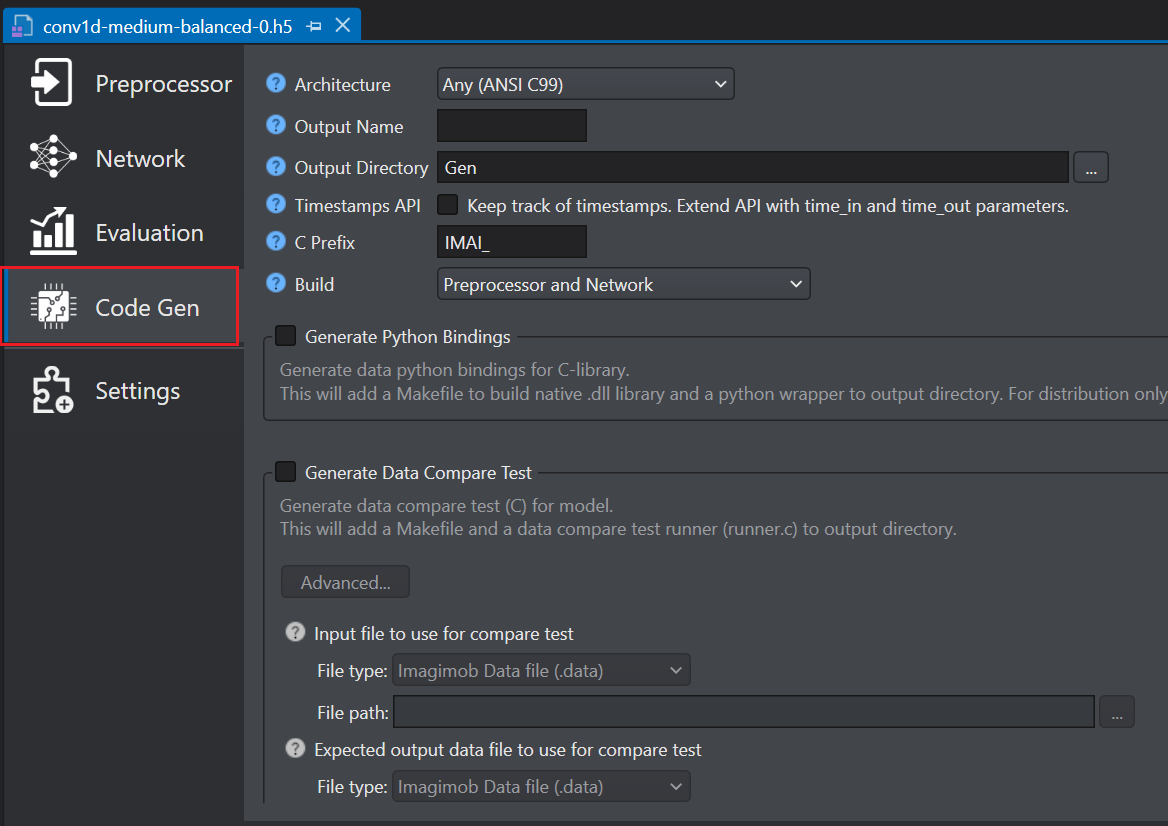The width and height of the screenshot is (1168, 826).
Task: Click the C Prefix input field
Action: pyautogui.click(x=512, y=242)
